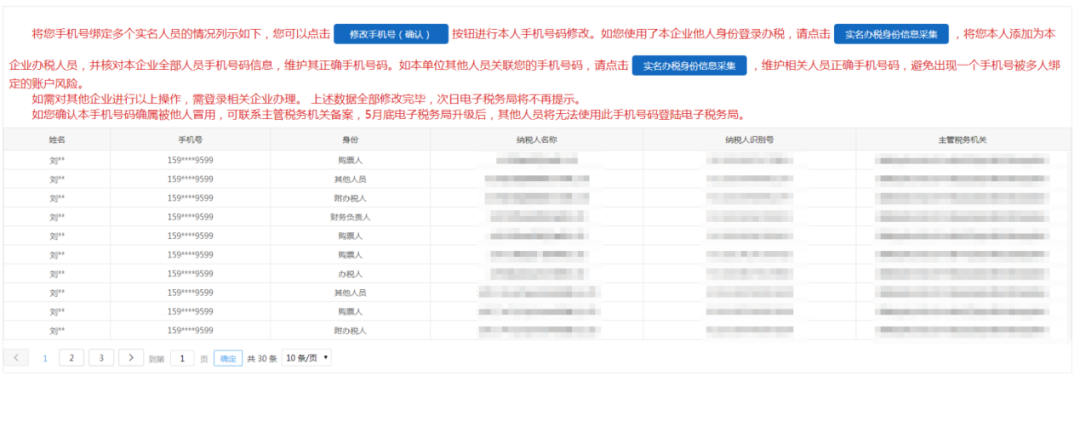Jump to page 2 in pagination
1080x438 pixels.
click(x=71, y=357)
